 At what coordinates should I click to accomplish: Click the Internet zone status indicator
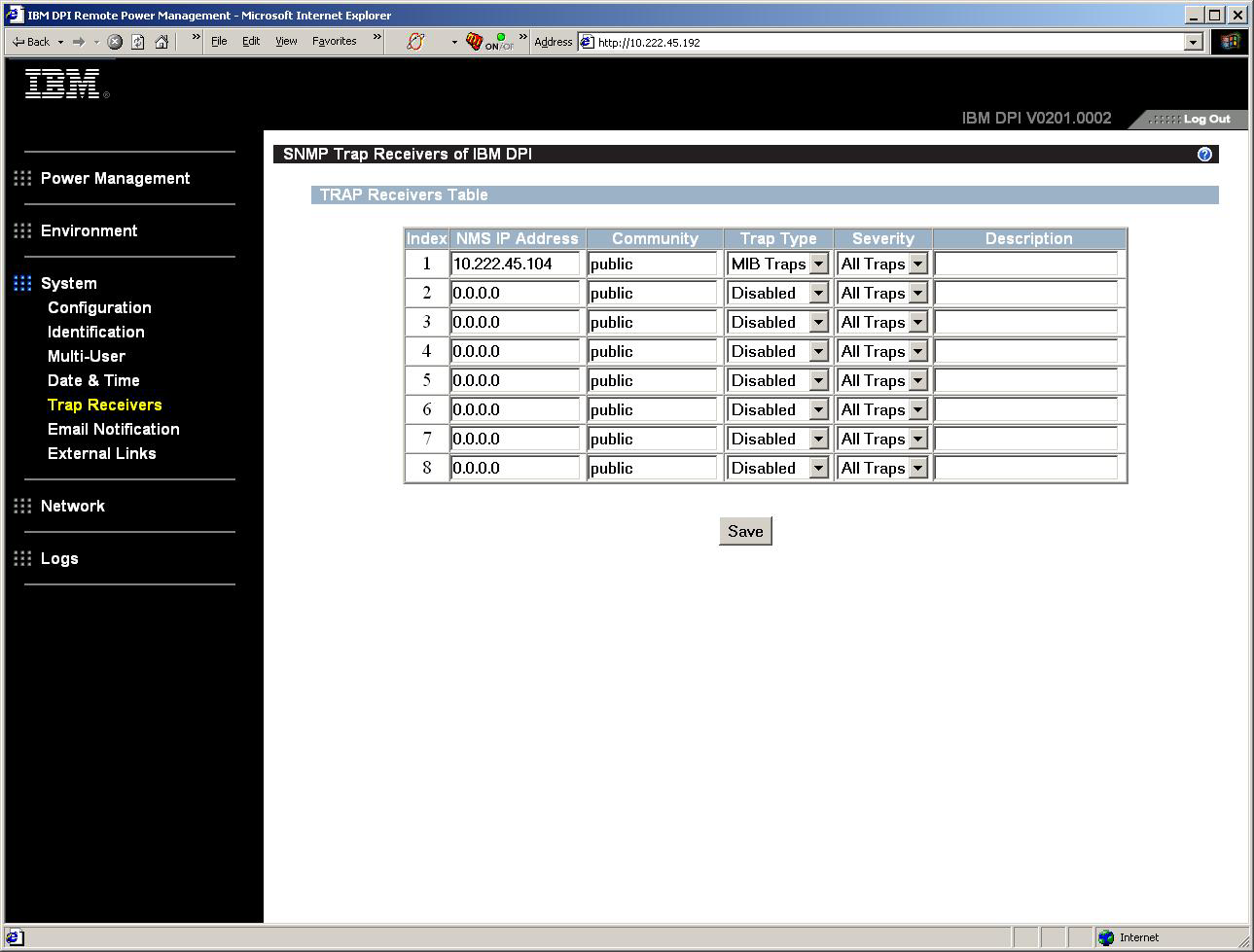click(1129, 937)
